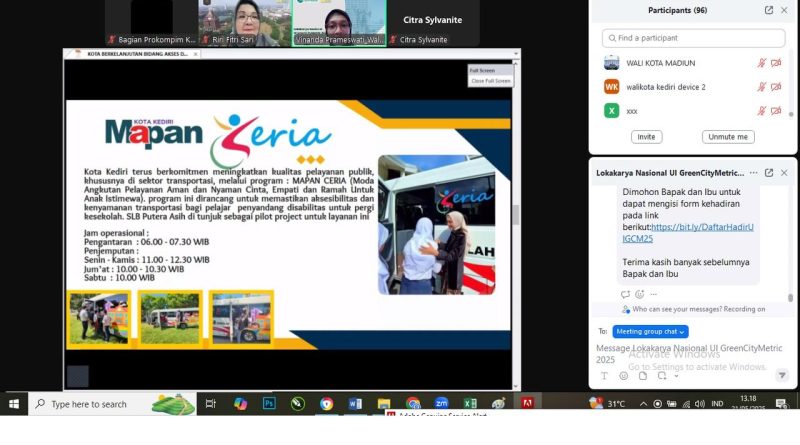This screenshot has width=800, height=445.
Task: Click the chat messages scrollbar
Action: tap(790, 298)
